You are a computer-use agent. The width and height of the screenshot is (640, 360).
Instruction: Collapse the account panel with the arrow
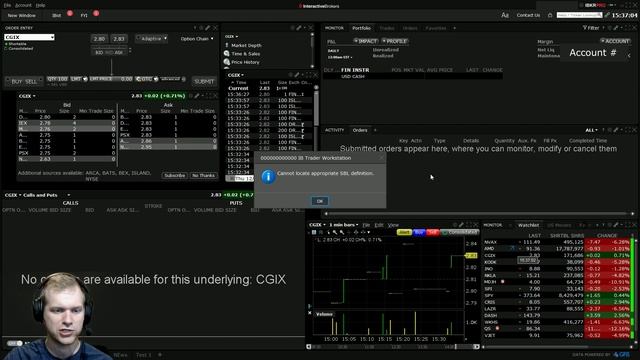[629, 55]
